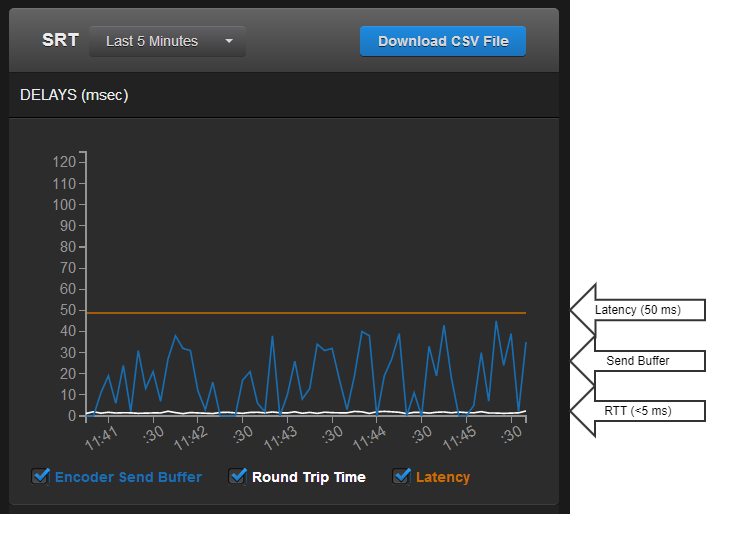
Task: Click the 120 value on y-axis
Action: 64,162
